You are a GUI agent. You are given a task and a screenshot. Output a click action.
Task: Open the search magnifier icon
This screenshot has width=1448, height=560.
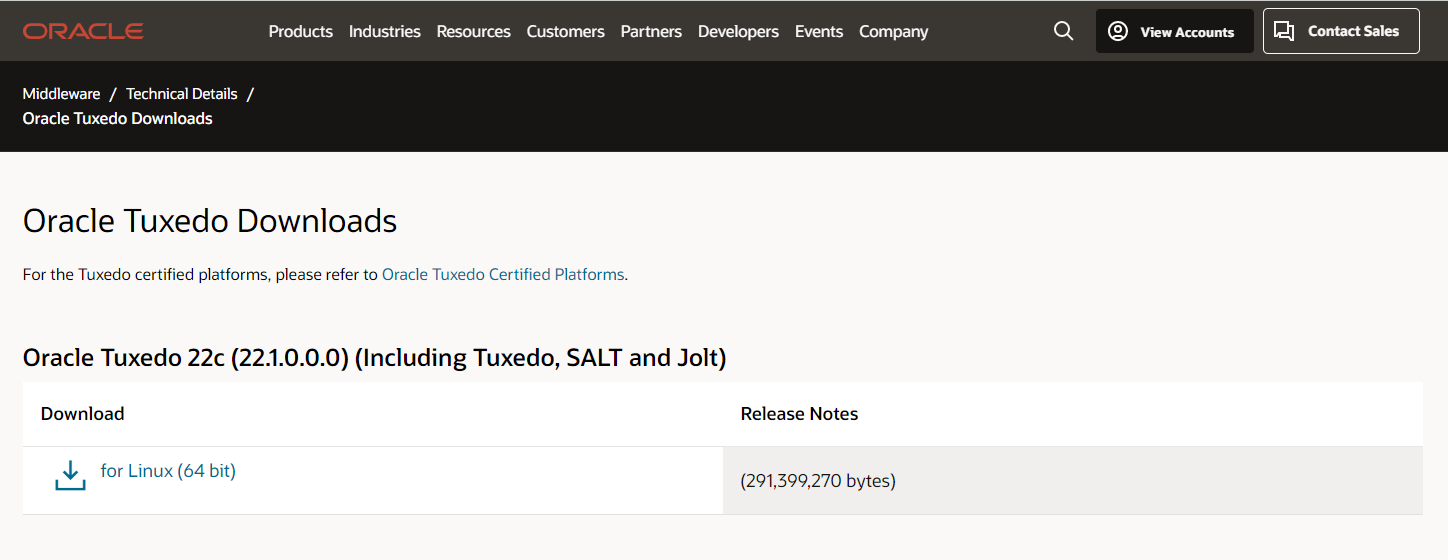click(1064, 31)
